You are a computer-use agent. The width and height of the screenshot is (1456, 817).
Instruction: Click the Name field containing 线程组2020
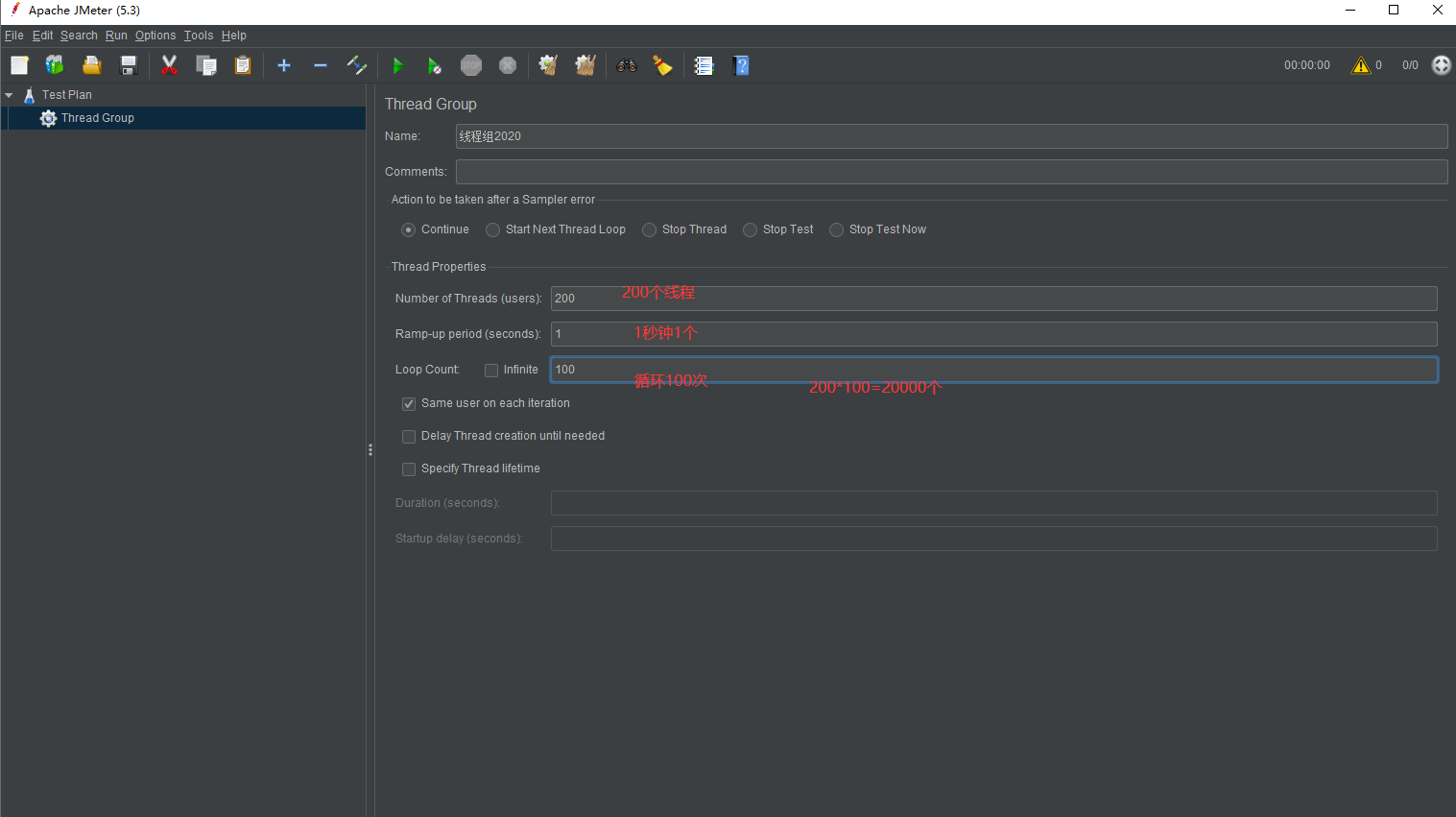click(951, 136)
